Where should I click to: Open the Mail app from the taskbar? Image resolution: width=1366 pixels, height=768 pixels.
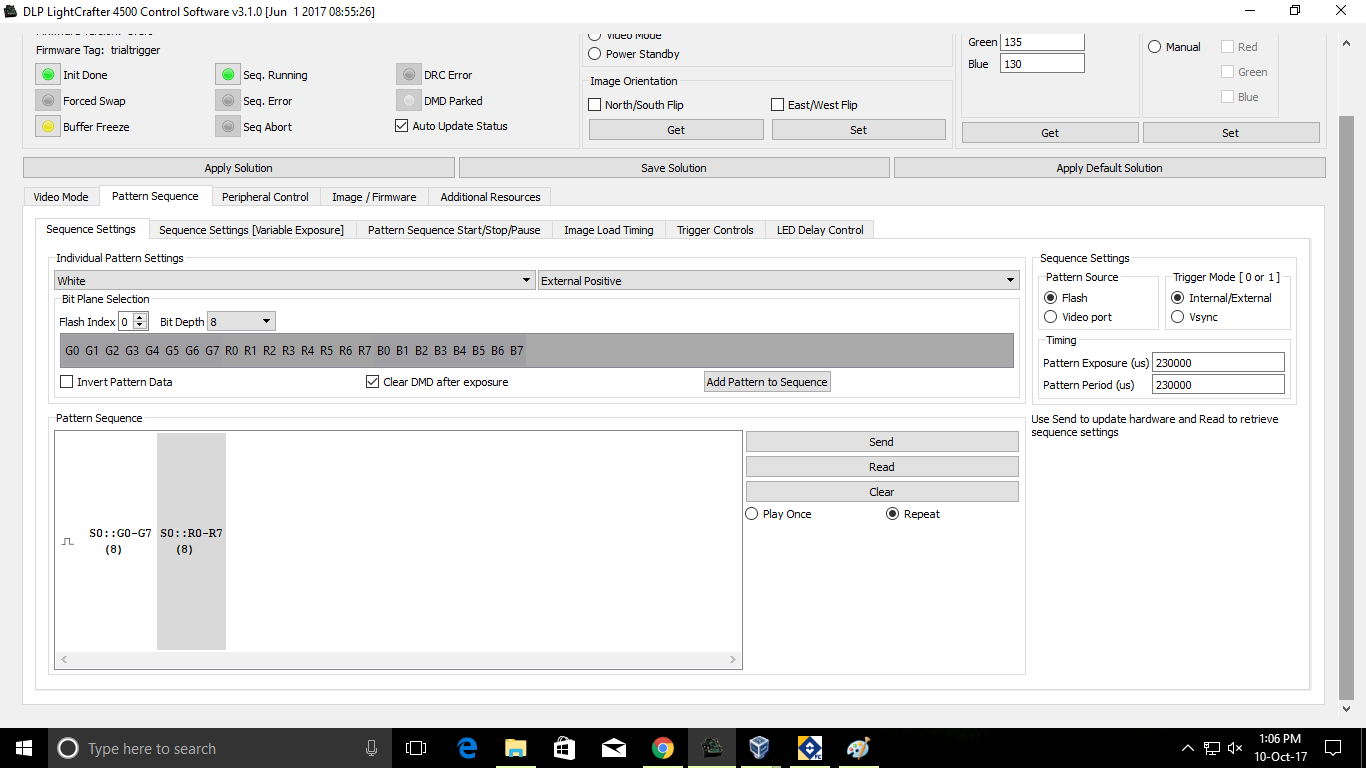(x=614, y=748)
